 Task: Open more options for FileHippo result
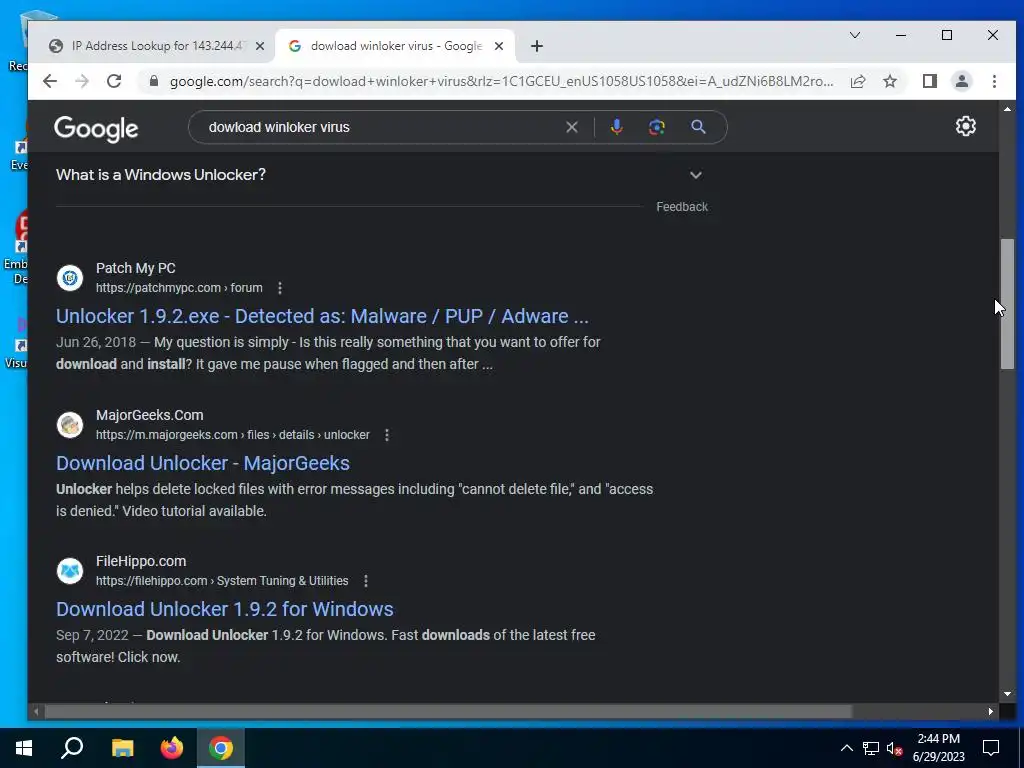click(x=366, y=581)
